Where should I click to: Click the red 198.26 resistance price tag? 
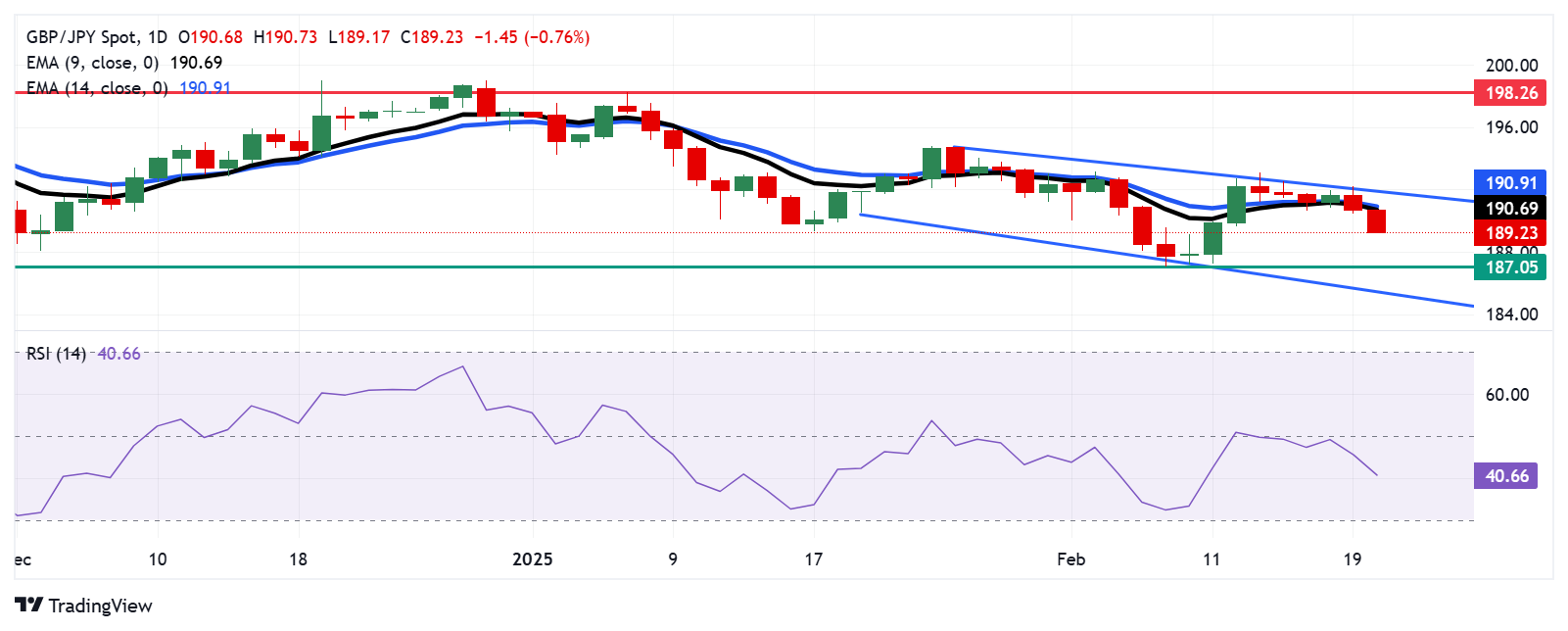pos(1510,93)
